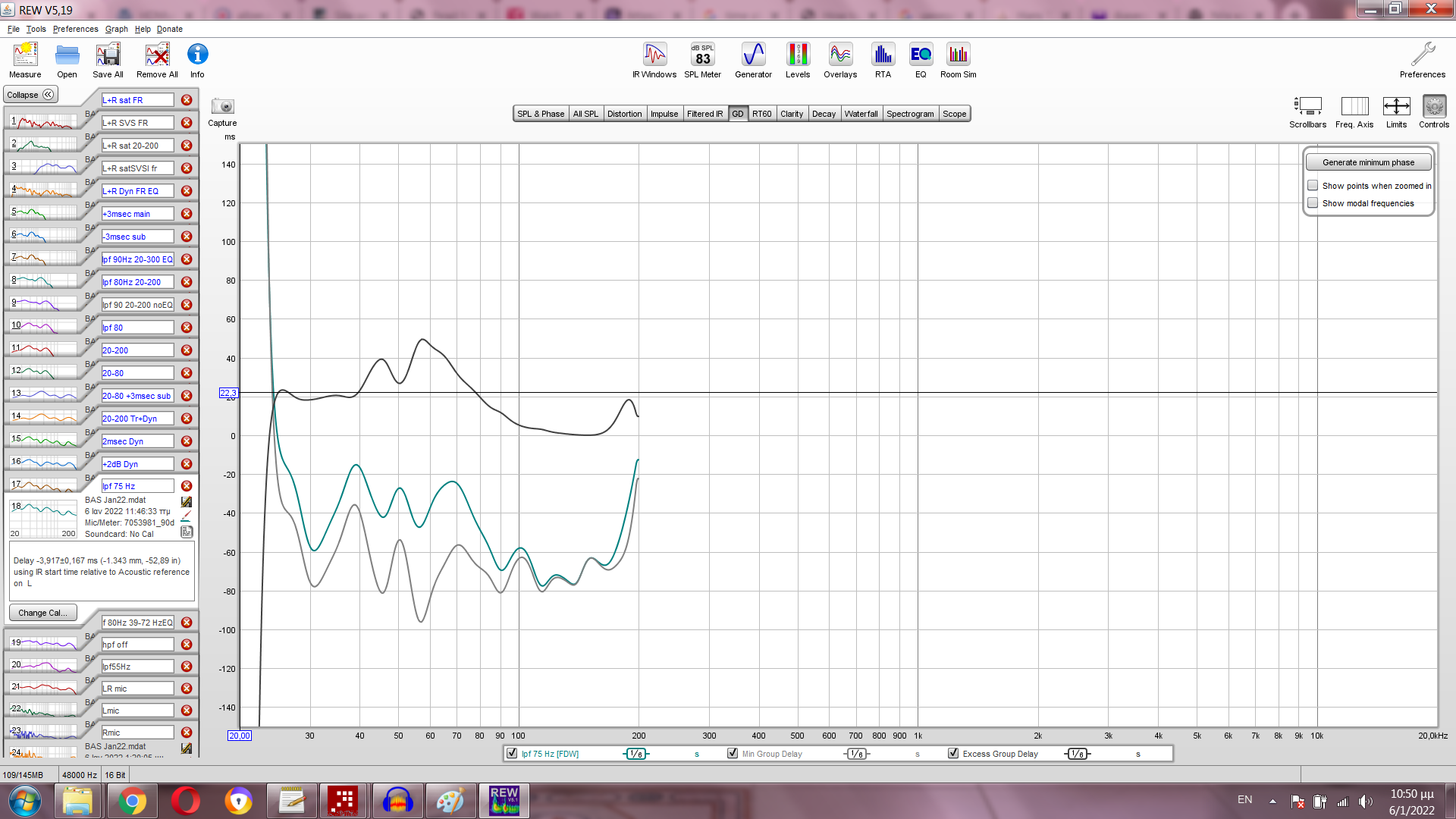Collapse the measurements panel
The width and height of the screenshot is (1456, 819).
click(x=30, y=95)
